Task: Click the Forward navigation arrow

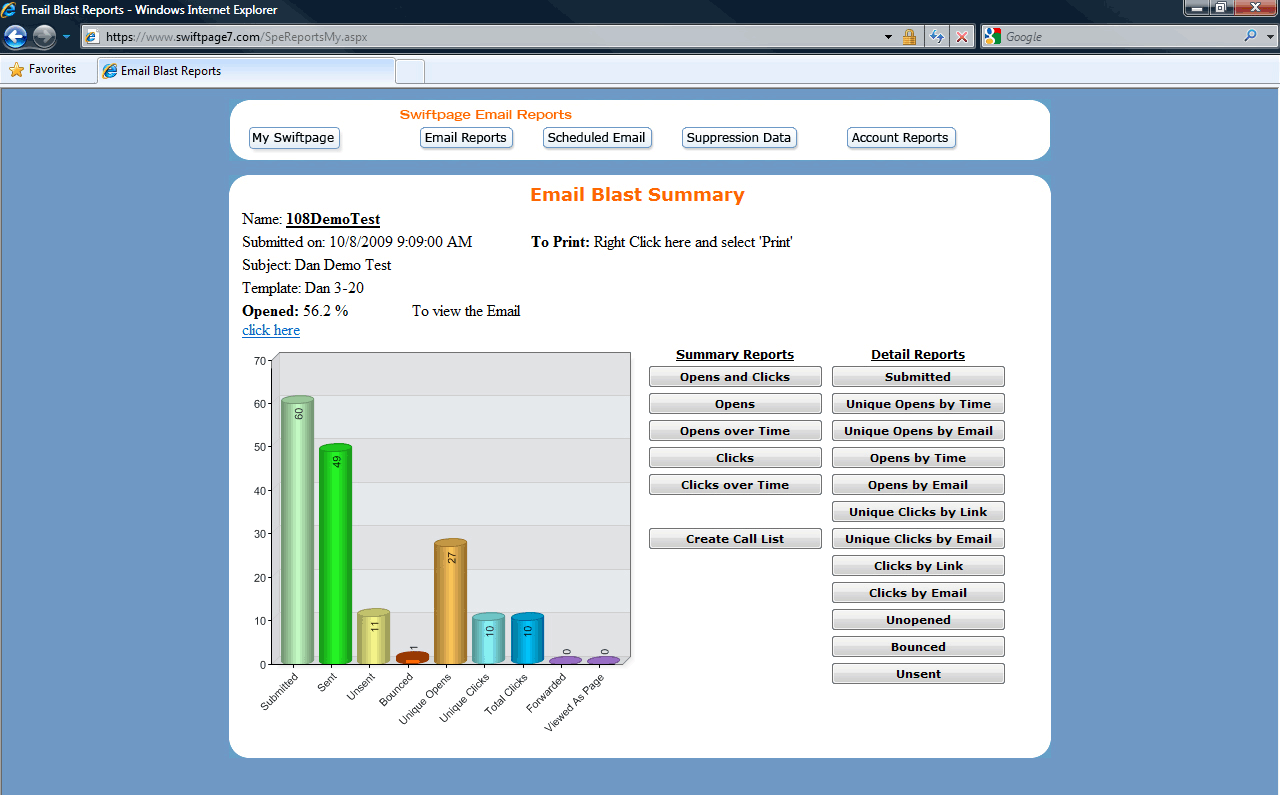Action: [x=44, y=37]
